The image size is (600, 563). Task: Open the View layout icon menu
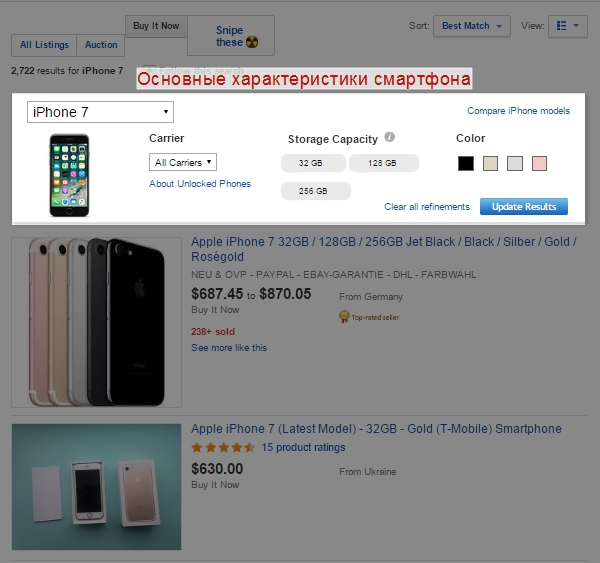point(568,26)
